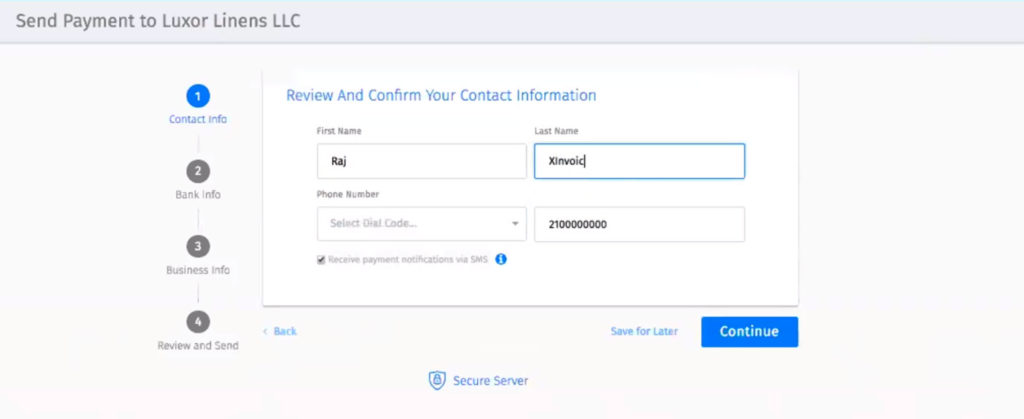Click the step 3 Business Info circle
This screenshot has height=419, width=1024.
coord(198,247)
